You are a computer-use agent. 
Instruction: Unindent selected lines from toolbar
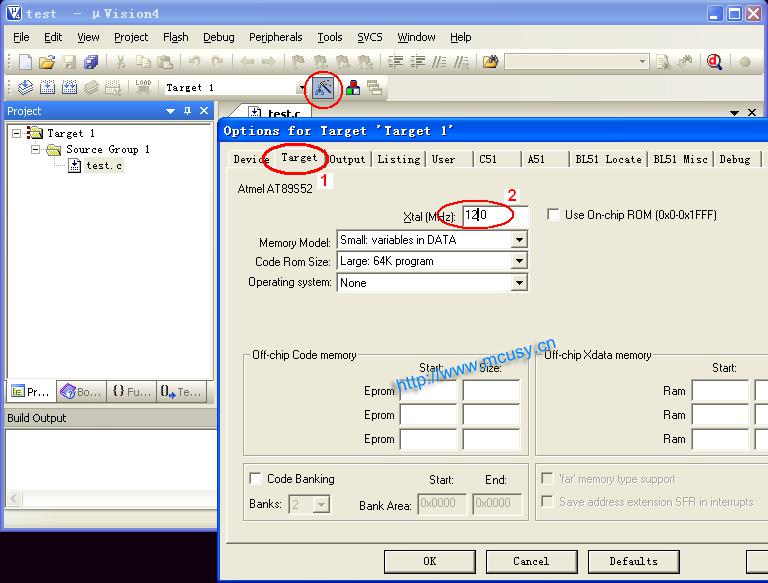[x=418, y=62]
